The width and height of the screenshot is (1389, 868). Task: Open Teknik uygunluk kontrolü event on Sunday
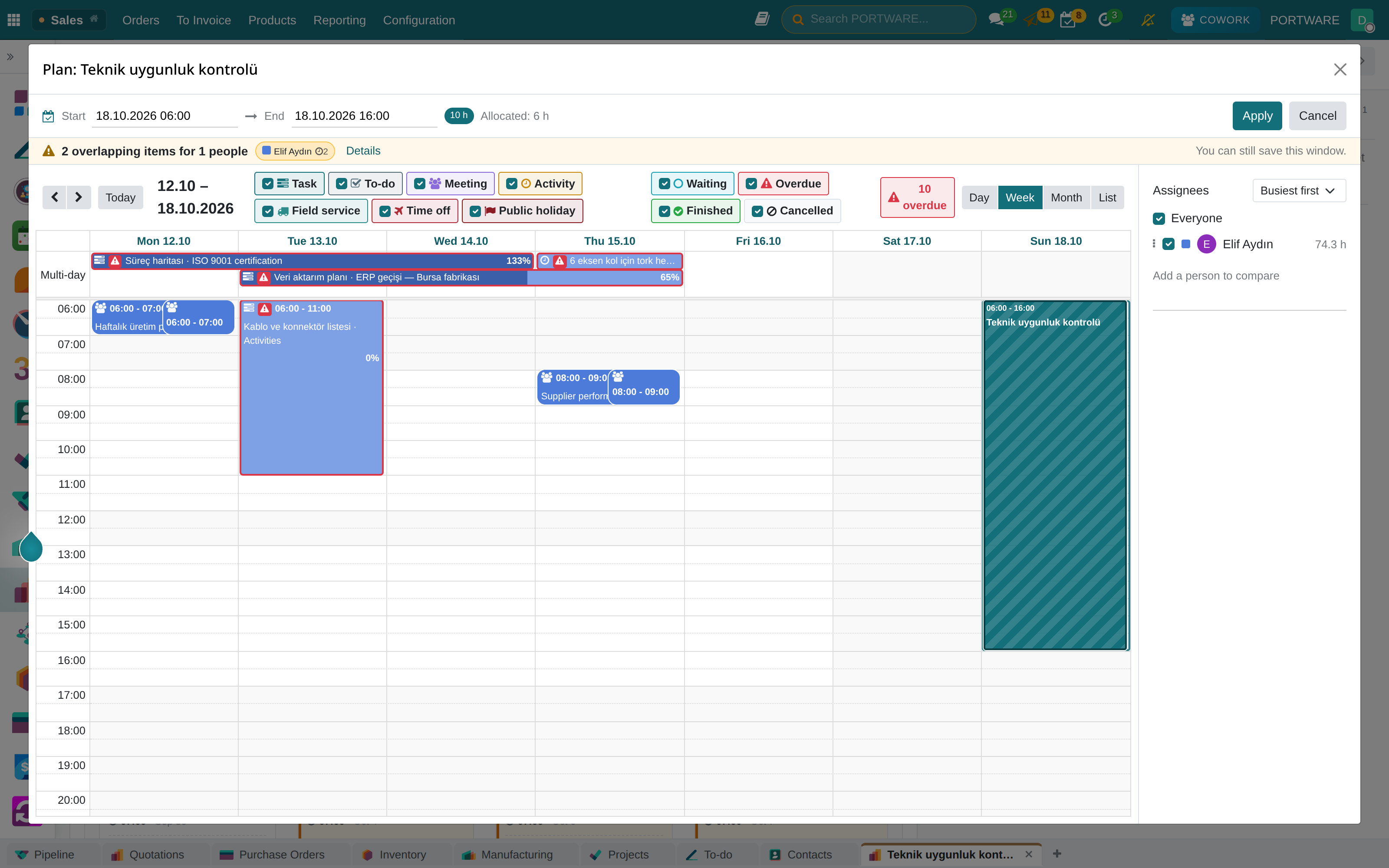click(x=1056, y=475)
